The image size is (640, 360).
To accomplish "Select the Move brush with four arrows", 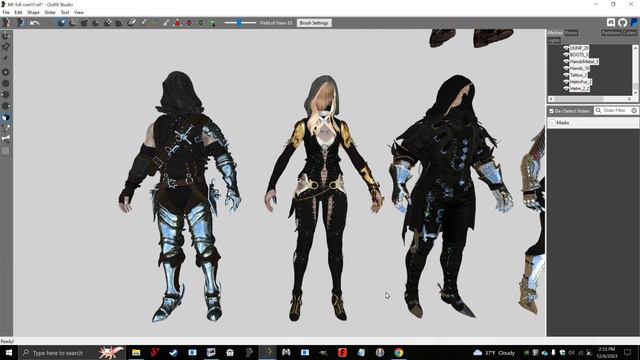I will [x=107, y=23].
